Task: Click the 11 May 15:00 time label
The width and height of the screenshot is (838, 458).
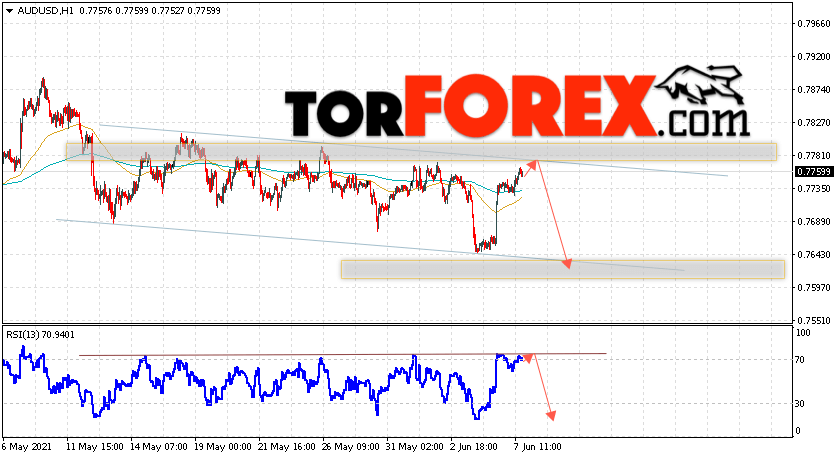Action: coord(95,446)
